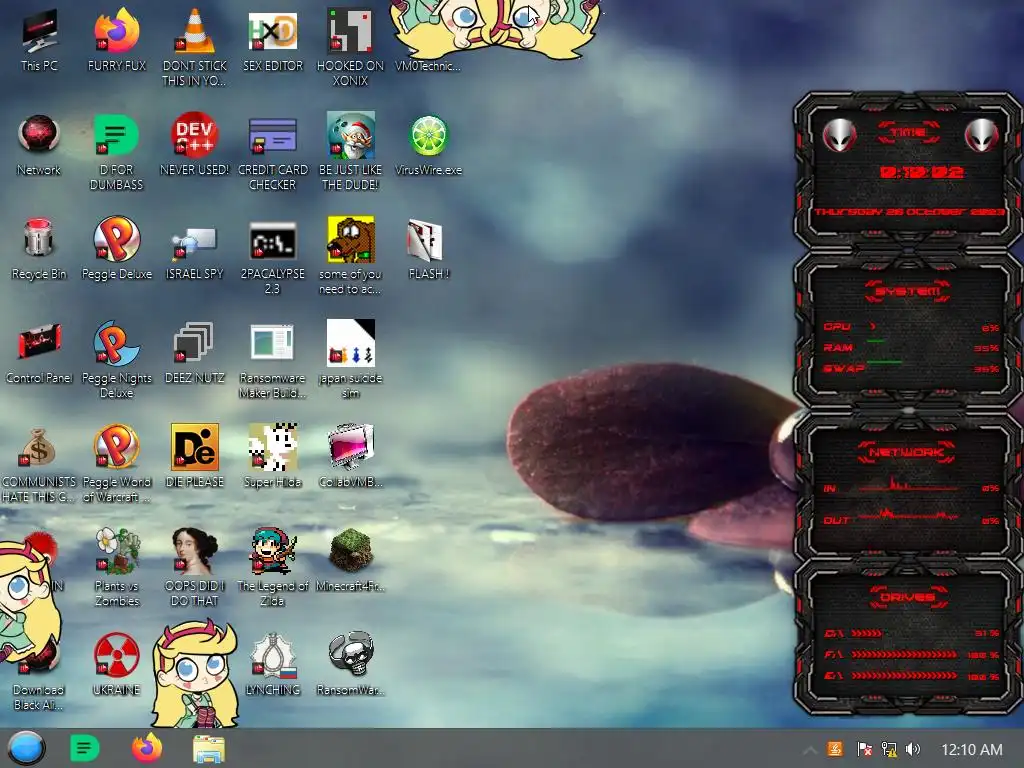1024x768 pixels.
Task: Open the network status tray icon
Action: (x=888, y=749)
